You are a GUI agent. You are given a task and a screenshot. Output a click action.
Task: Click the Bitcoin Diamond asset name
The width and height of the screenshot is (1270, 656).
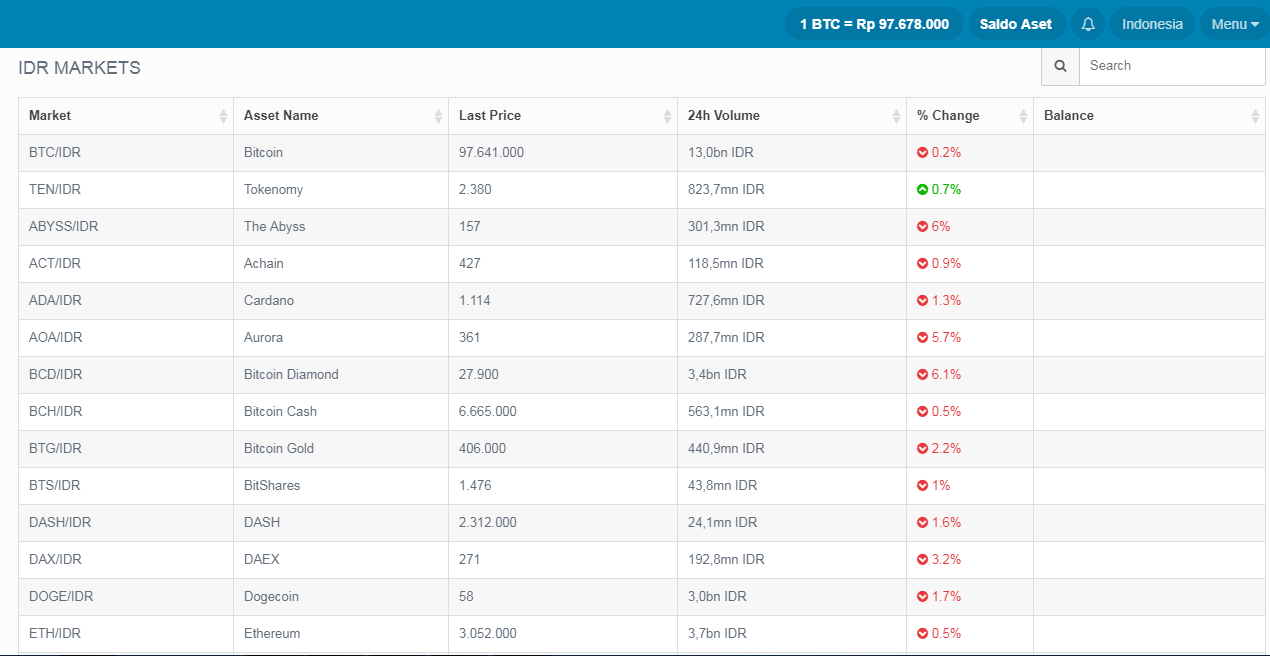(x=291, y=375)
